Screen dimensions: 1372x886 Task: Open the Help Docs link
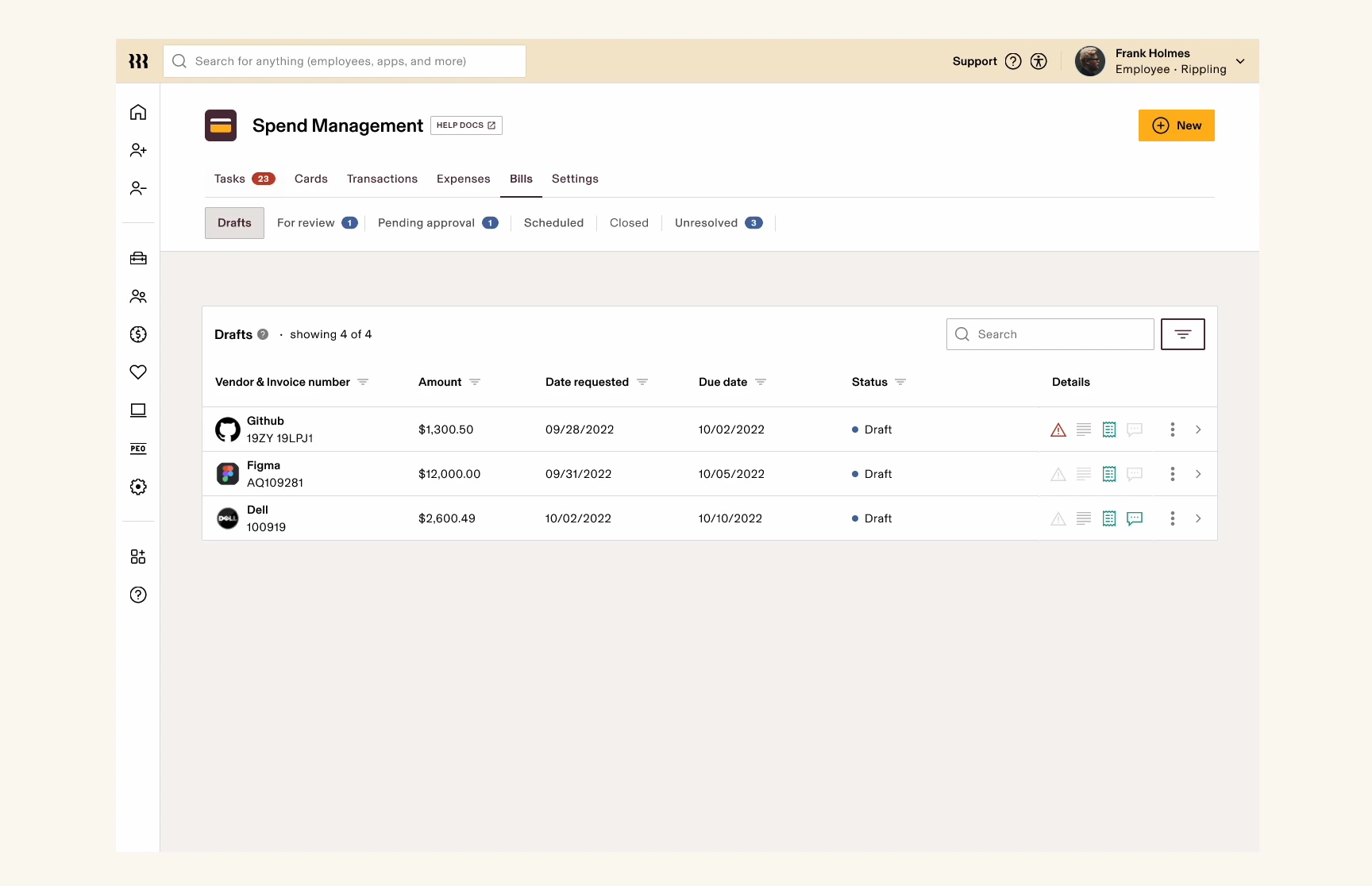click(x=466, y=125)
